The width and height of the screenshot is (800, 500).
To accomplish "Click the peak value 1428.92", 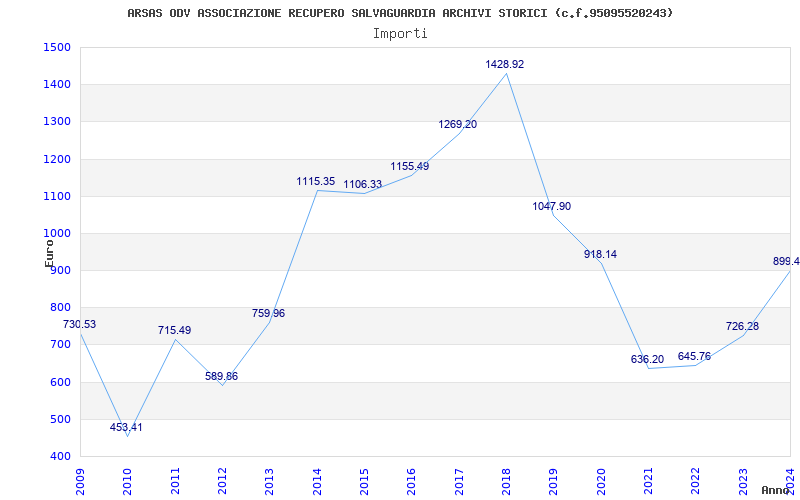I will (x=505, y=64).
